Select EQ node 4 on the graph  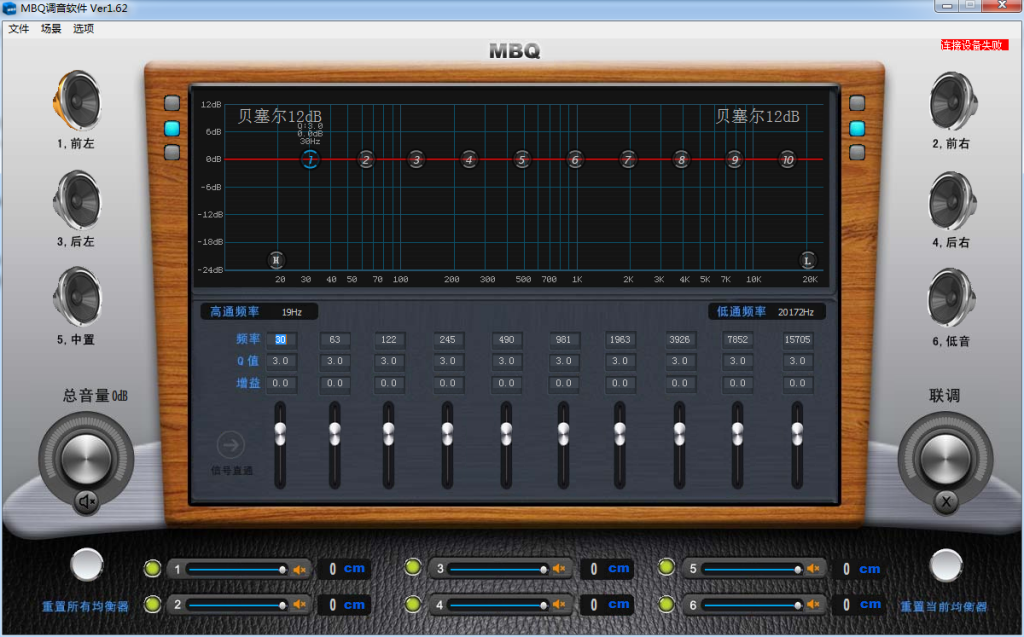click(x=468, y=159)
